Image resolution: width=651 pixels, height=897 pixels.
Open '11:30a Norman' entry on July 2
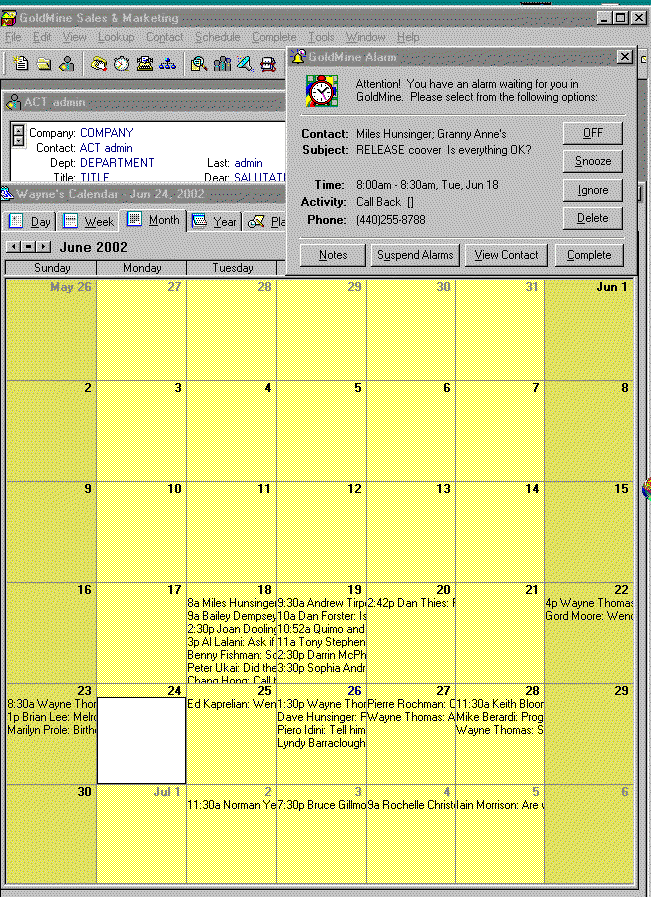pyautogui.click(x=232, y=805)
